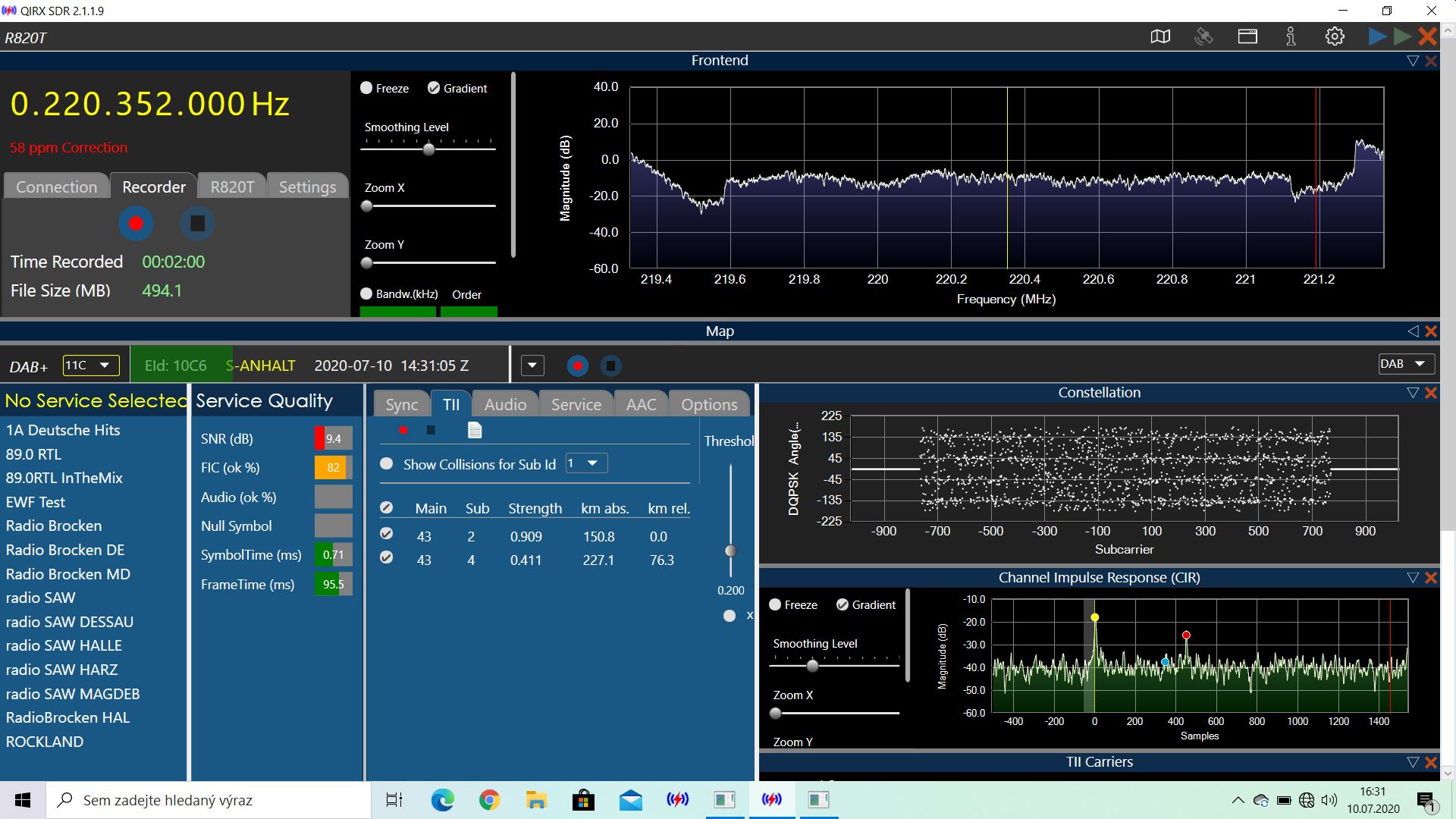The height and width of the screenshot is (819, 1456).
Task: Open Mail app from taskbar
Action: 630,800
